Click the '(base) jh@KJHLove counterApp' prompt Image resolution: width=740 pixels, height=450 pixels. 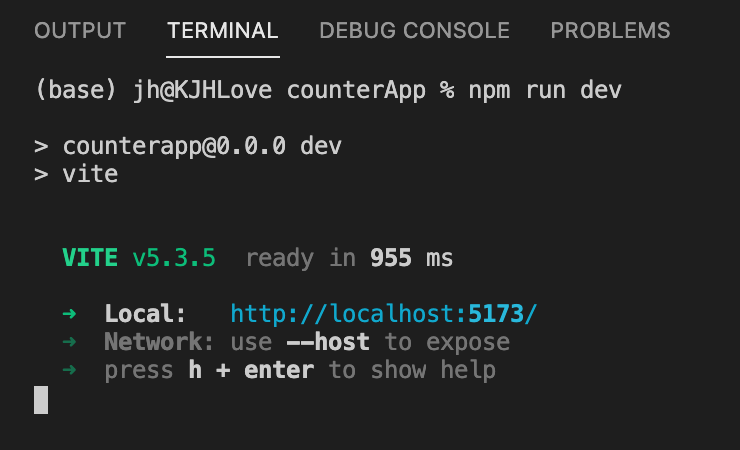(x=230, y=90)
